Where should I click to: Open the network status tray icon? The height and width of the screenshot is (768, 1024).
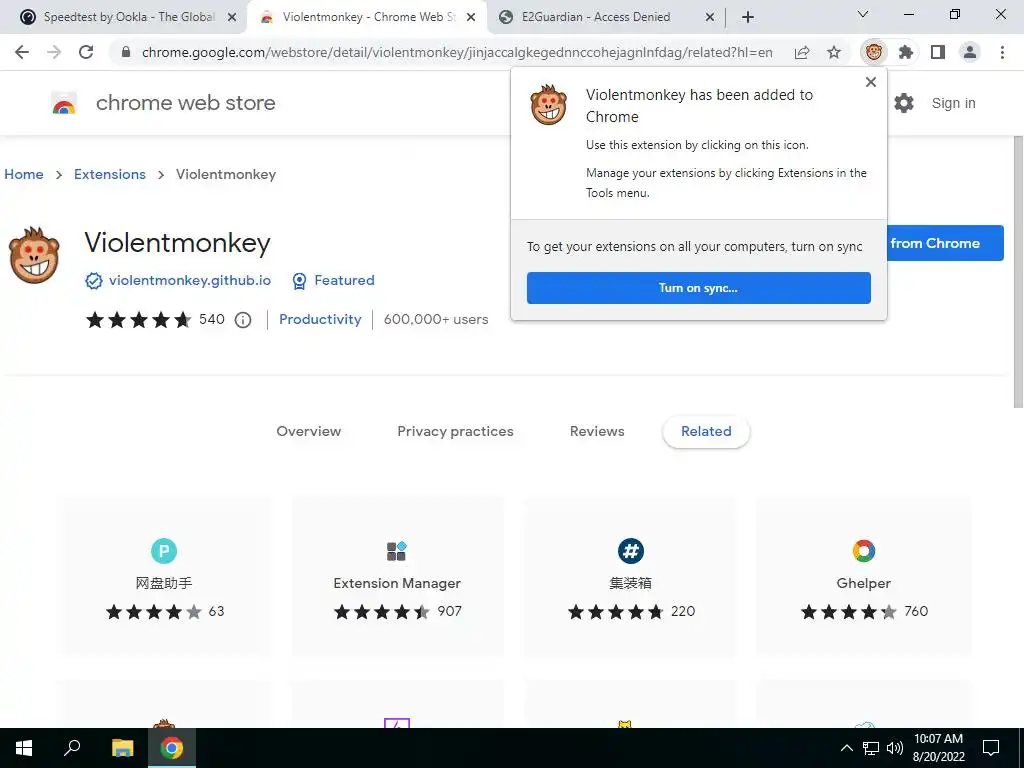(x=871, y=748)
